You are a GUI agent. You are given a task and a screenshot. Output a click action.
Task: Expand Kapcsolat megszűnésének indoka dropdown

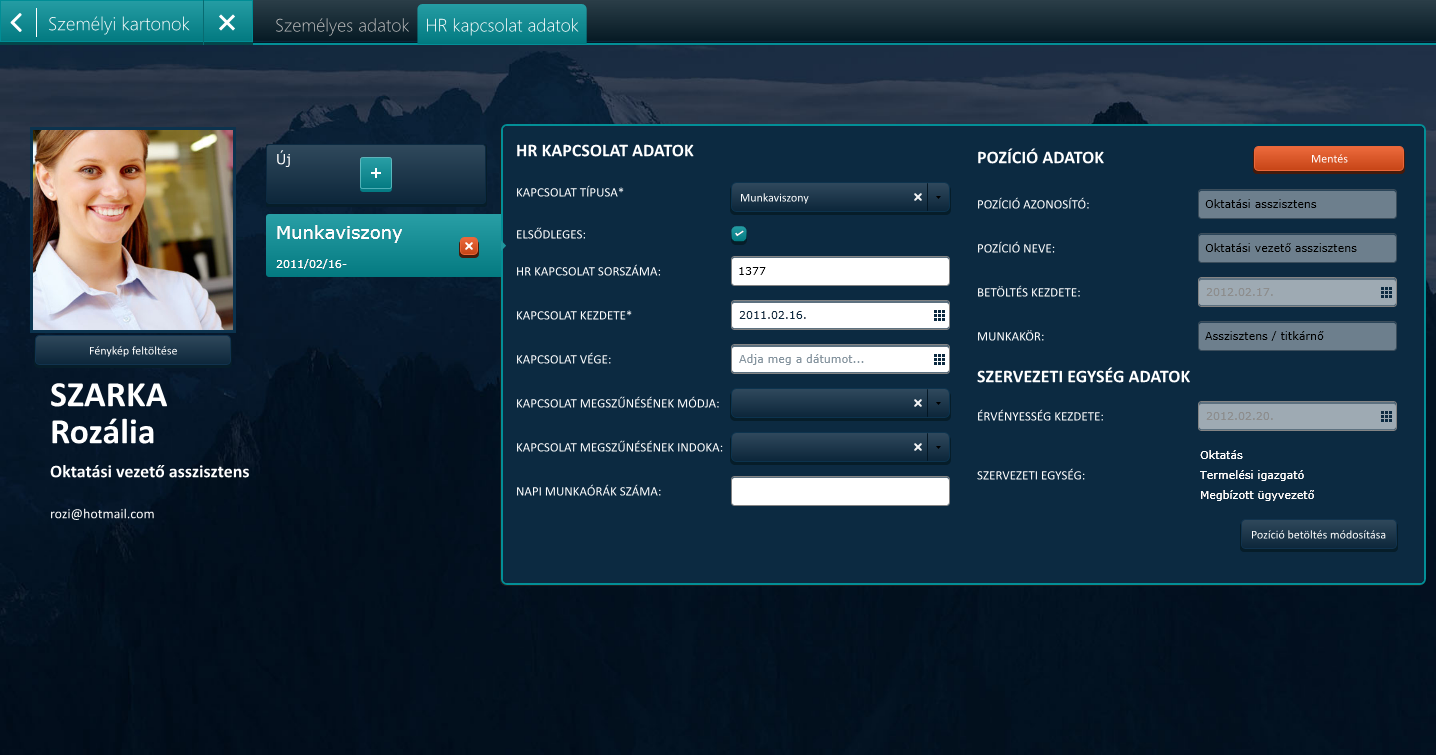pos(939,447)
